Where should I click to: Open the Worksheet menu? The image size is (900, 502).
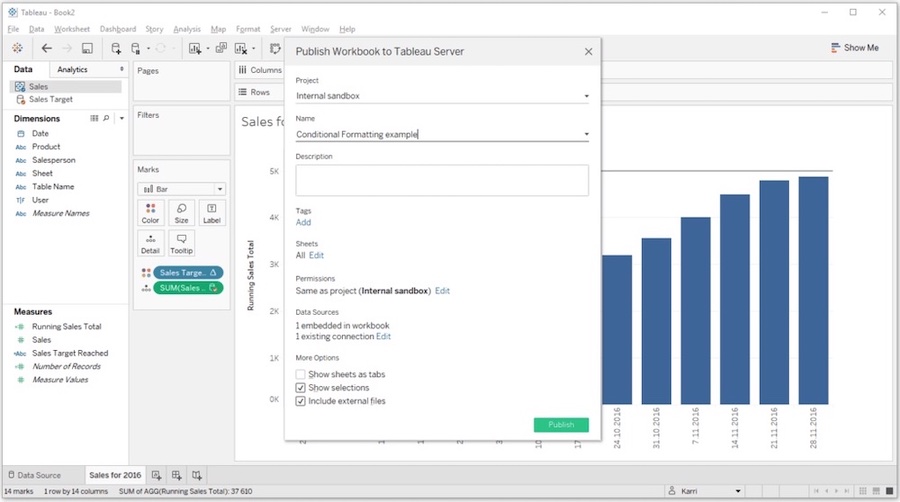pyautogui.click(x=72, y=29)
